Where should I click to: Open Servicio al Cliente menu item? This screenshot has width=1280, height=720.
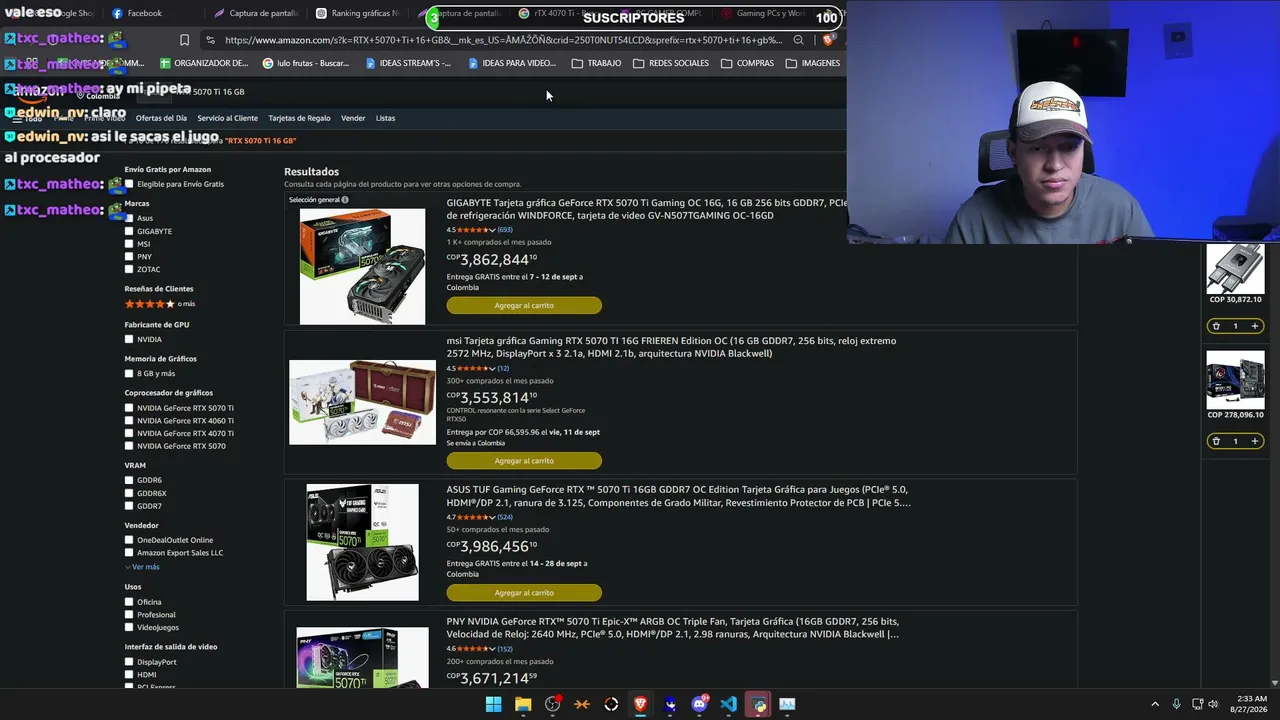coord(227,118)
